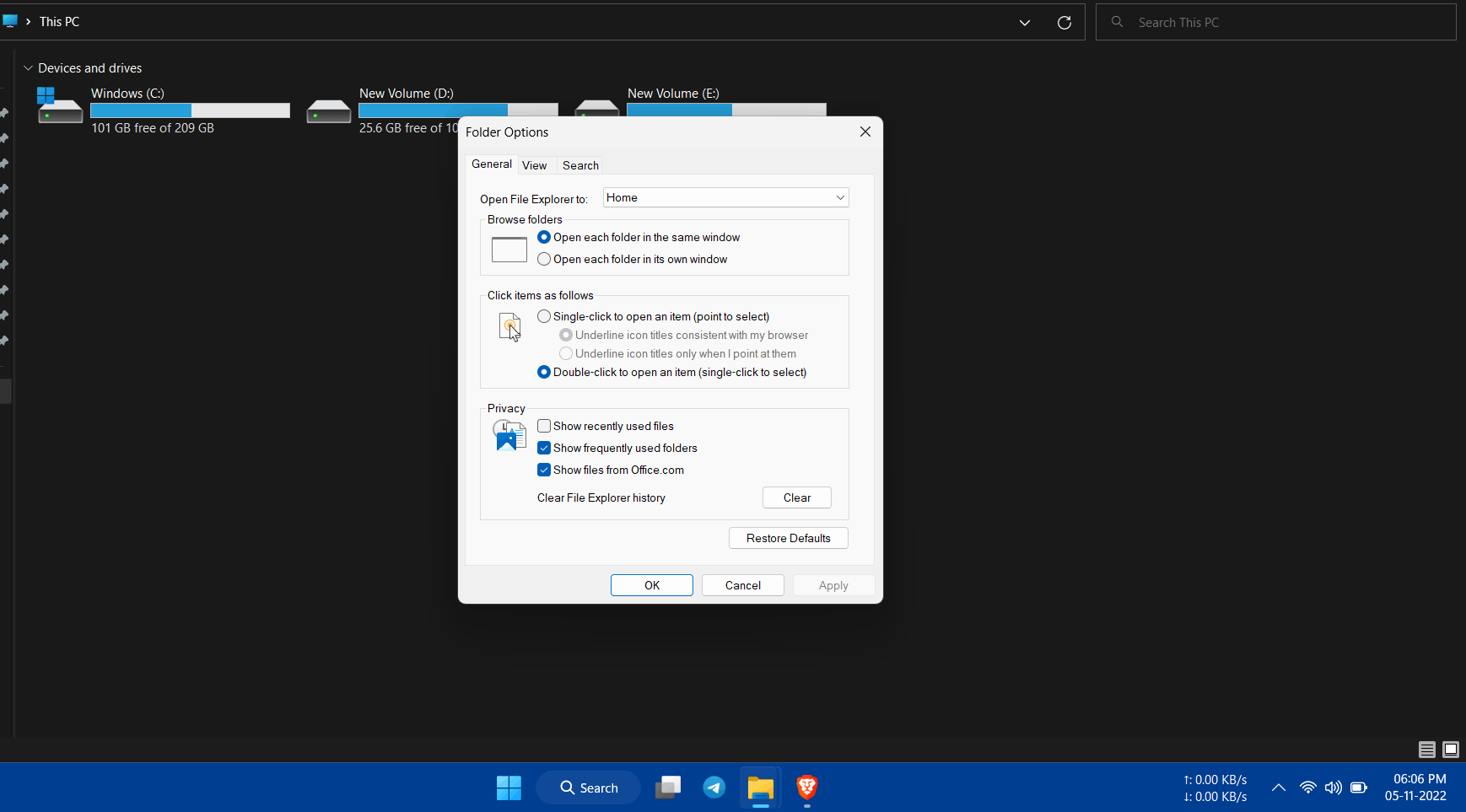Click the Search This PC field

1275,23
